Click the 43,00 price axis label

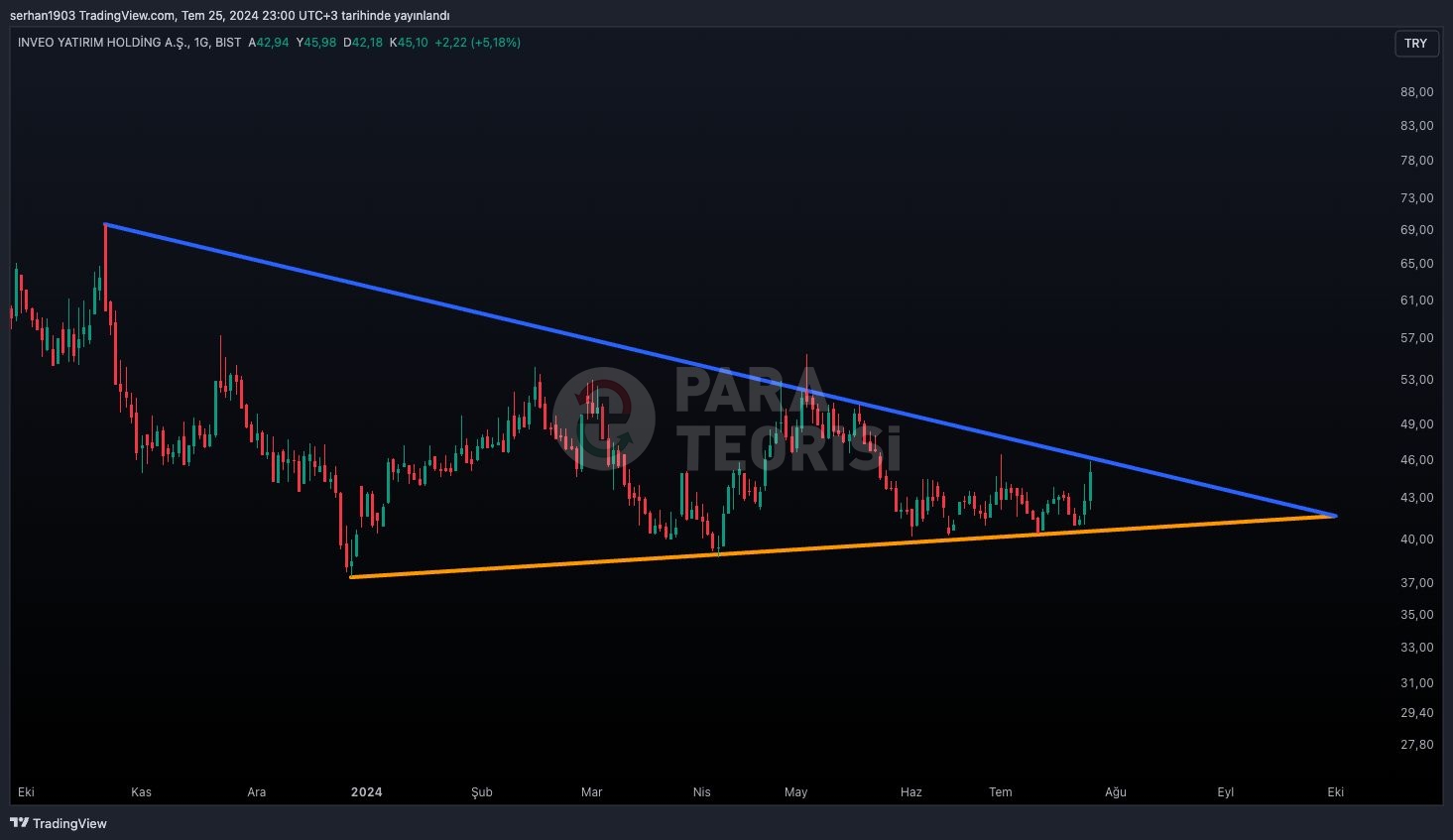(x=1416, y=497)
